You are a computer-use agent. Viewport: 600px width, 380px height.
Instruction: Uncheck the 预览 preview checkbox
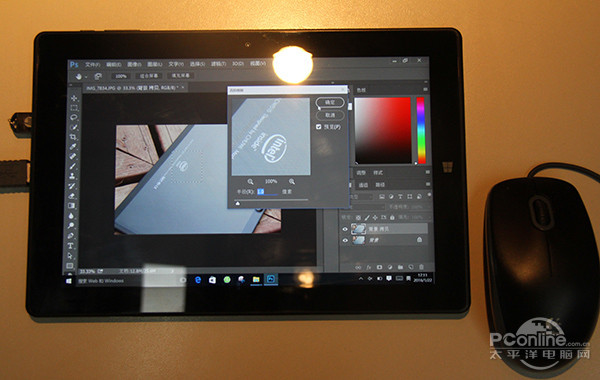click(x=319, y=127)
